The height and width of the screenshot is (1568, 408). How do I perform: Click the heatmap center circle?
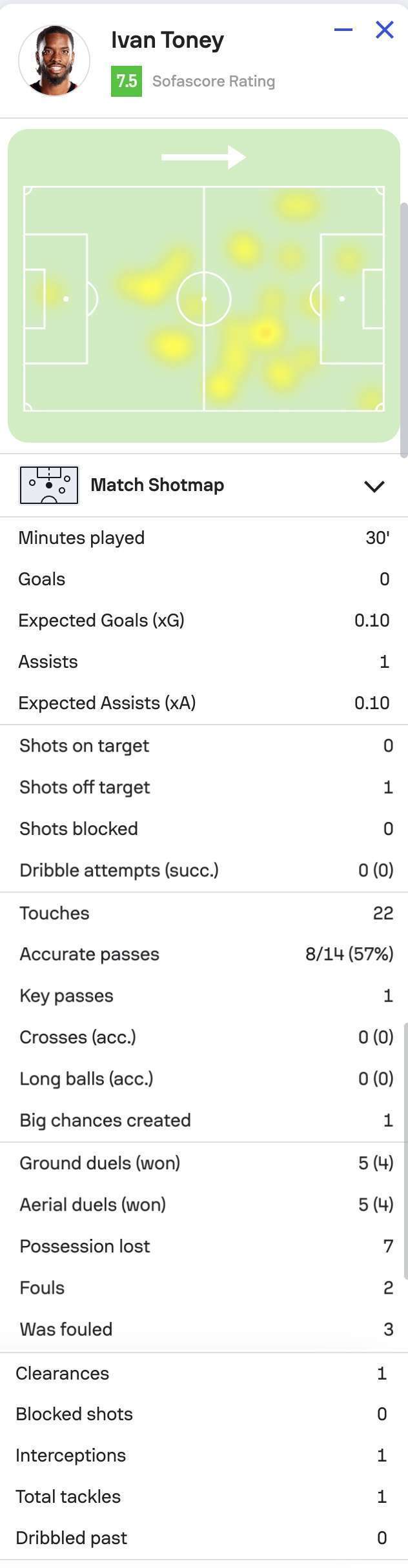click(204, 299)
